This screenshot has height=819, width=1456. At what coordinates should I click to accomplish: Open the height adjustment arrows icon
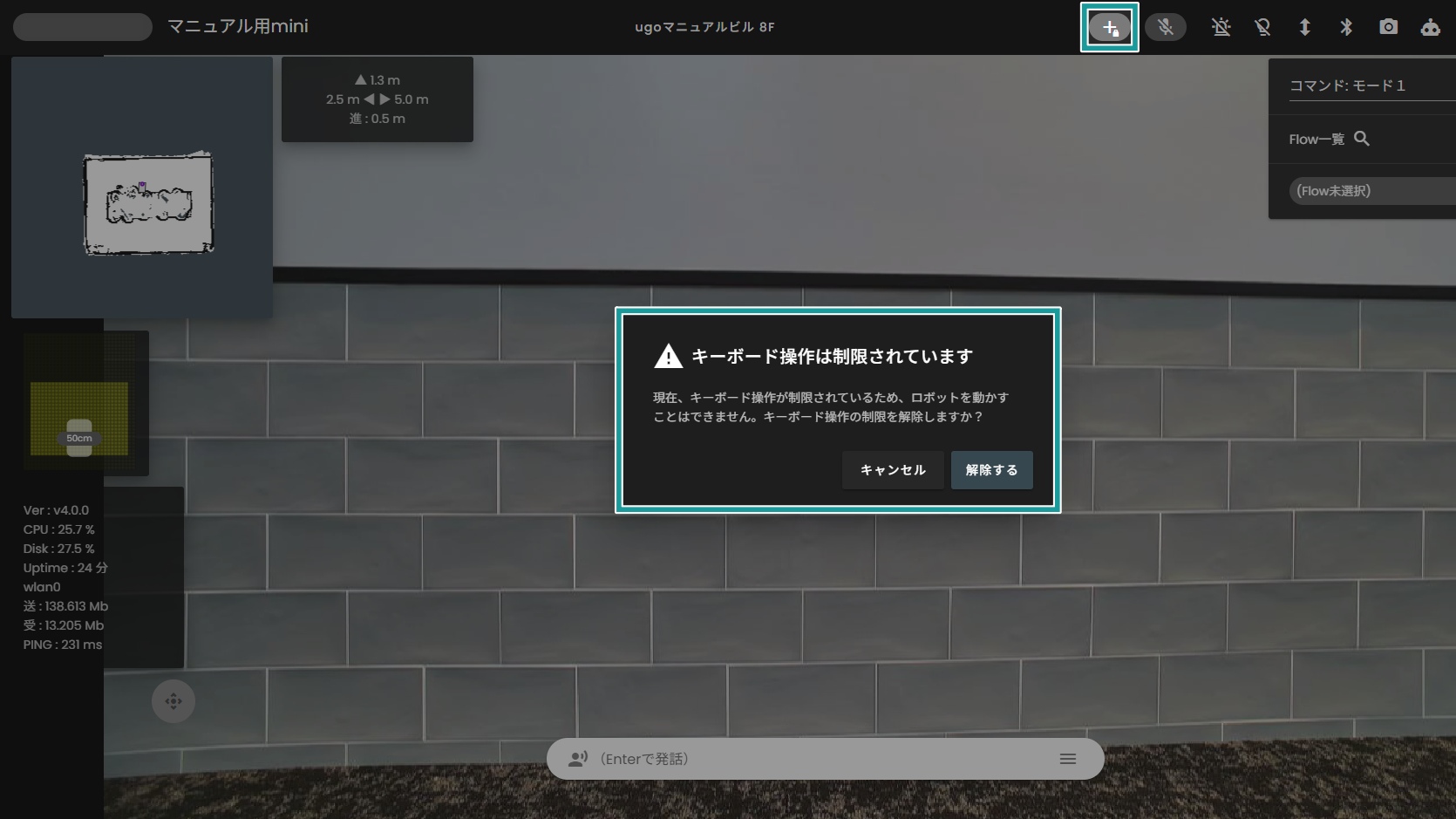[x=1304, y=27]
